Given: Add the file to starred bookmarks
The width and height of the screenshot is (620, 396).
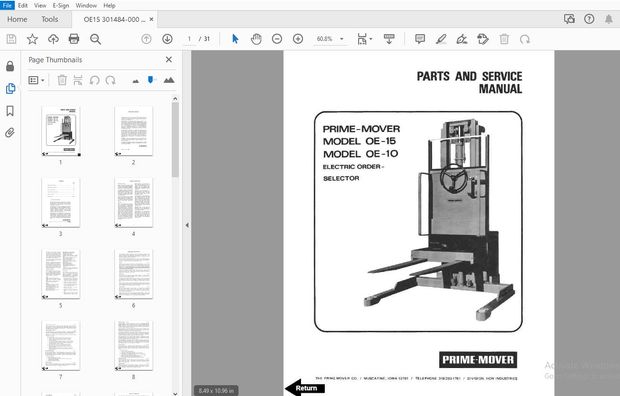Looking at the screenshot, I should pos(32,39).
